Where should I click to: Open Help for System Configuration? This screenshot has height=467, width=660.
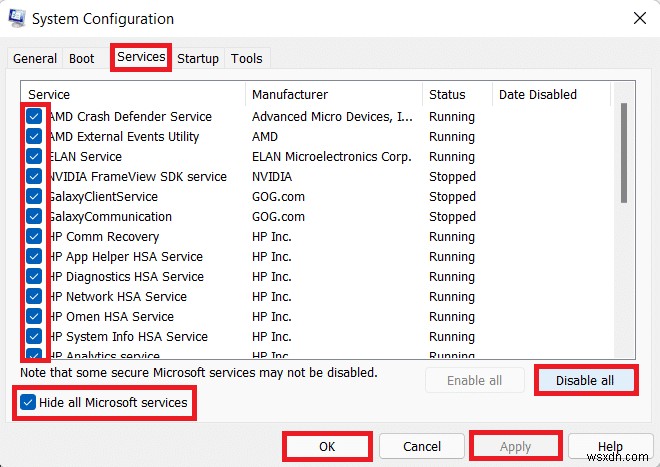tap(610, 446)
